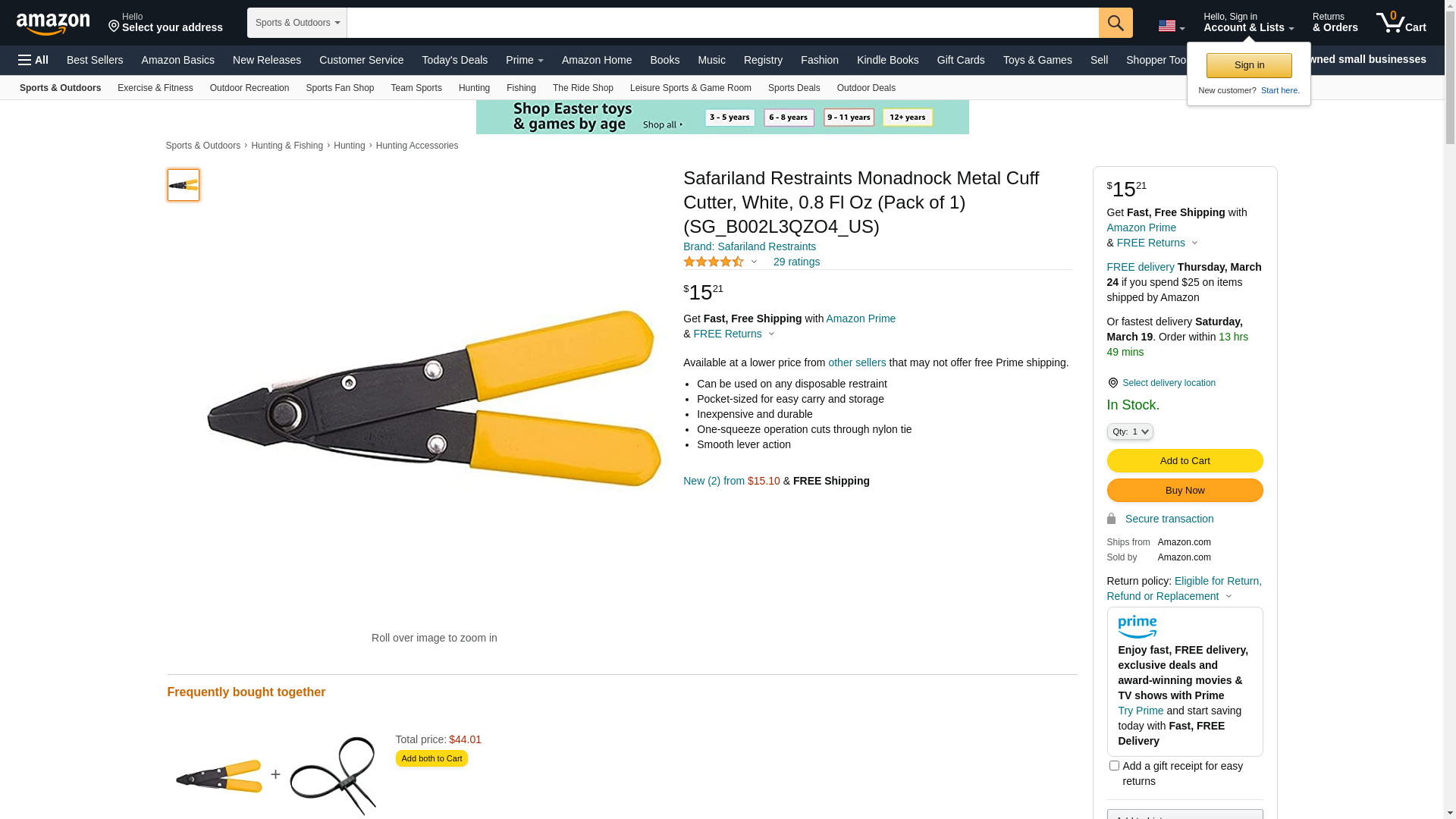This screenshot has height=819, width=1456.
Task: Select the cutter product thumbnail
Action: click(x=184, y=185)
